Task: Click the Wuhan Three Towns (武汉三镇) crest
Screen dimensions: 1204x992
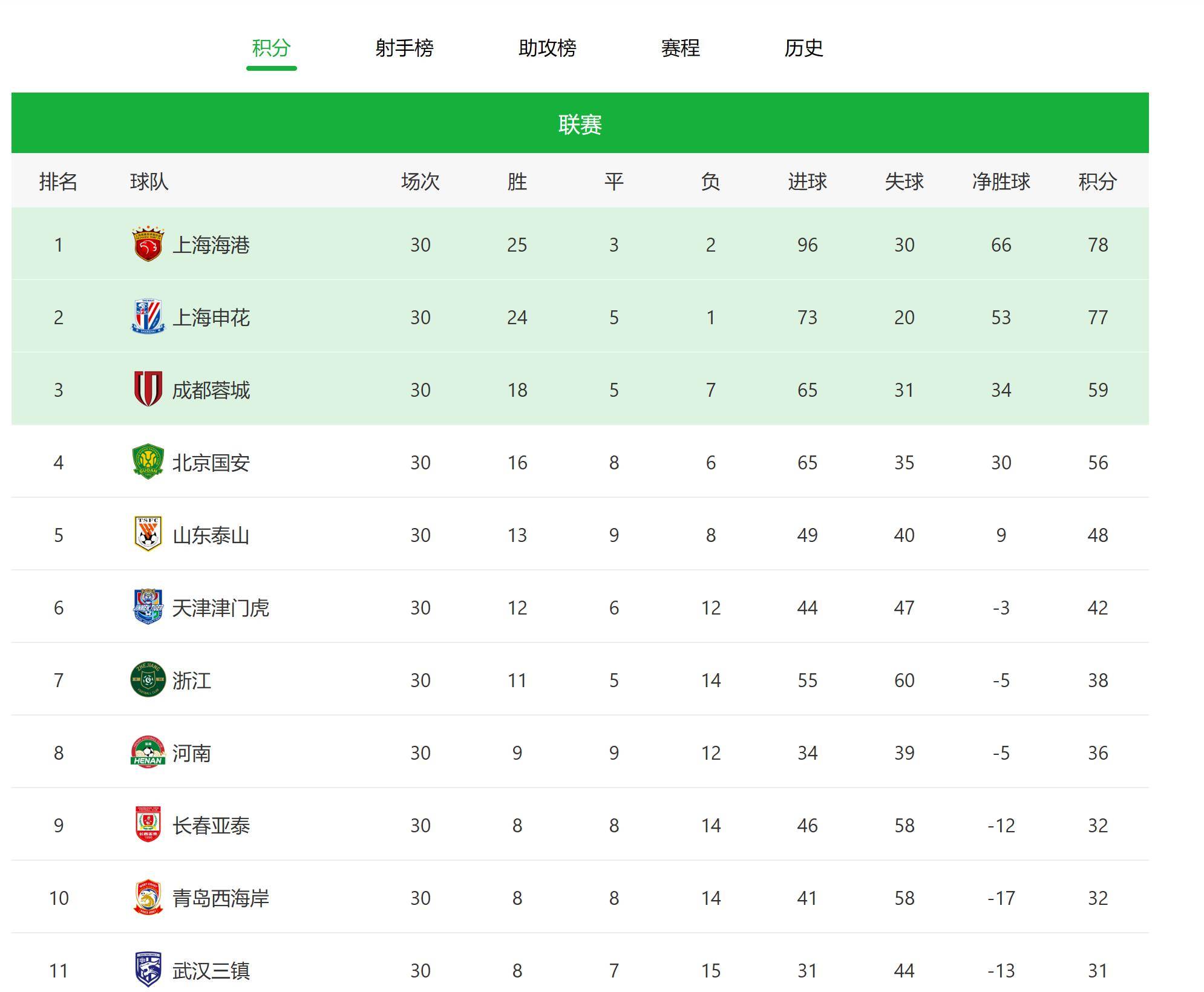Action: [x=148, y=970]
